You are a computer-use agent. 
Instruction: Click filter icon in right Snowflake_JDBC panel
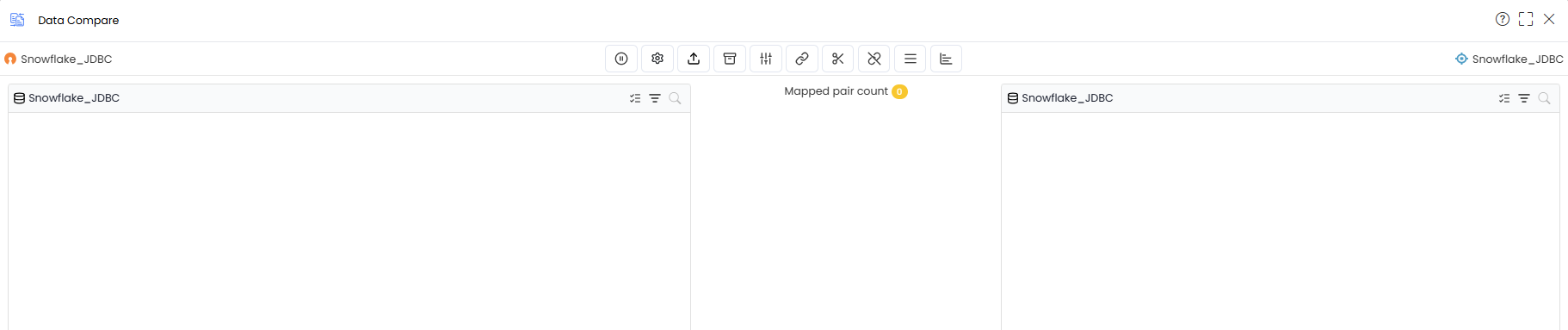1524,98
